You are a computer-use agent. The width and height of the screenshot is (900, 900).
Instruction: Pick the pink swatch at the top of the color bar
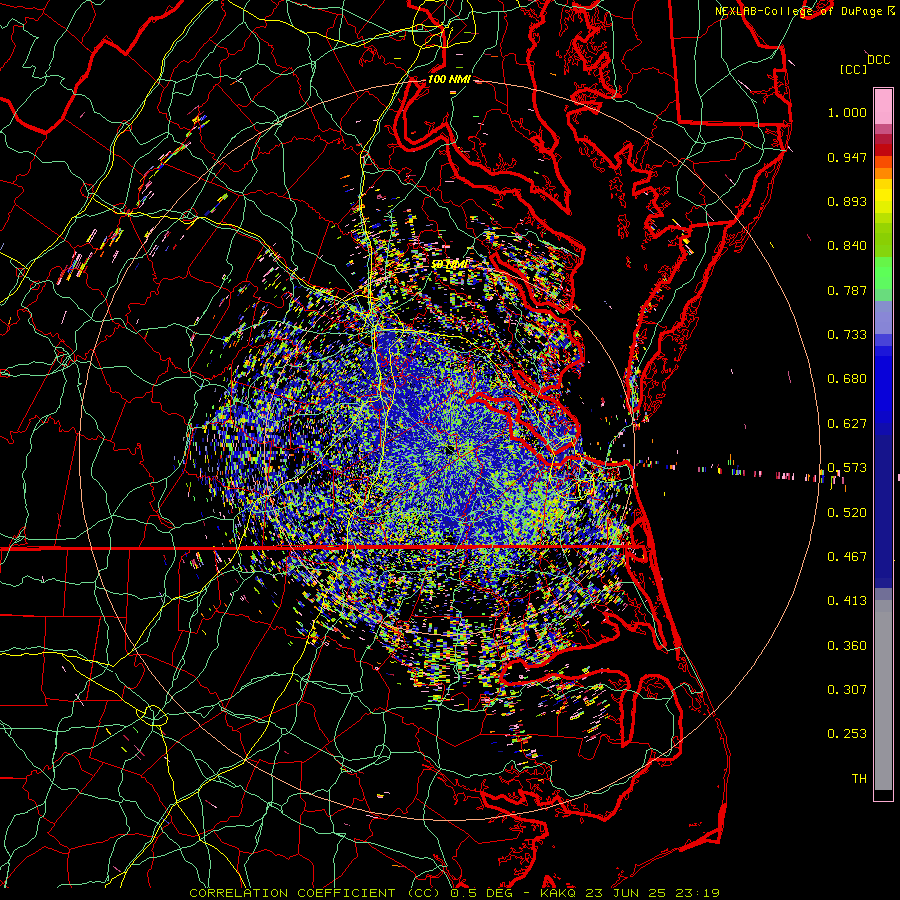tap(883, 107)
